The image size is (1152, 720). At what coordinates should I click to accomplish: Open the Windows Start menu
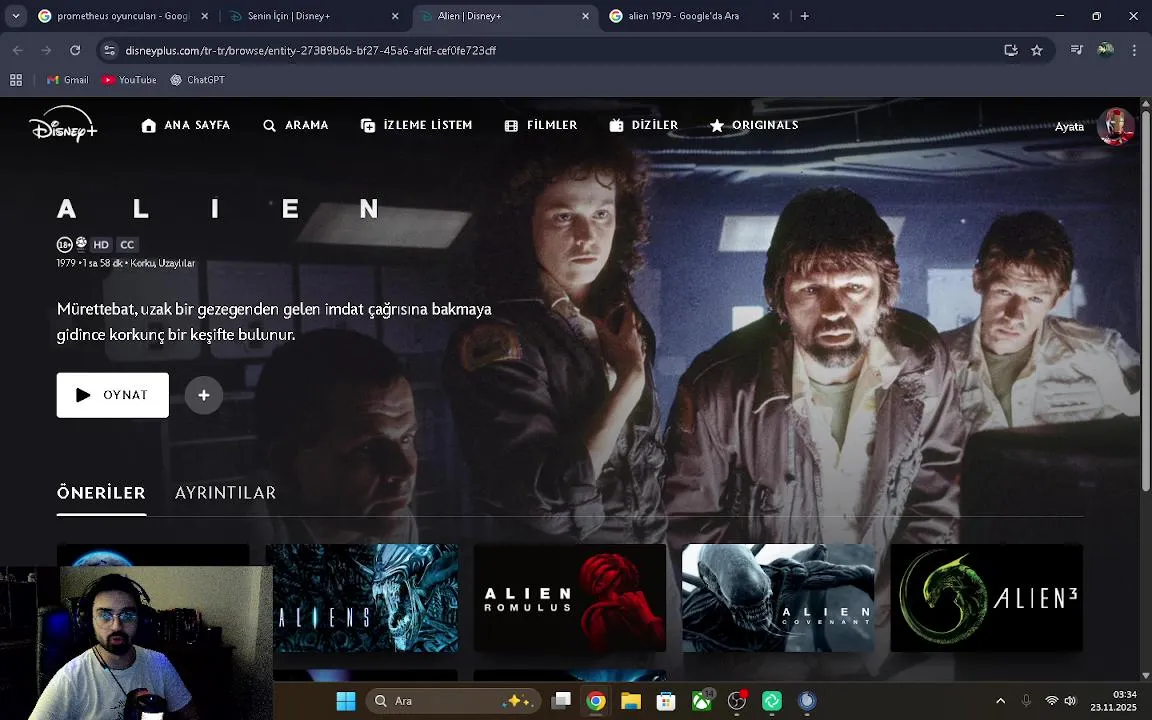(345, 701)
